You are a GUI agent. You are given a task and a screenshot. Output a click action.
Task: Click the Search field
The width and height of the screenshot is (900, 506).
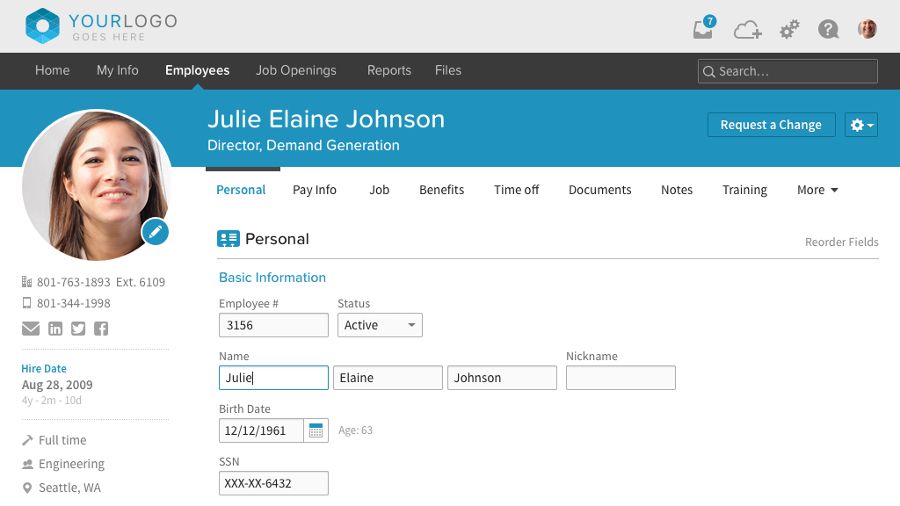[x=787, y=71]
